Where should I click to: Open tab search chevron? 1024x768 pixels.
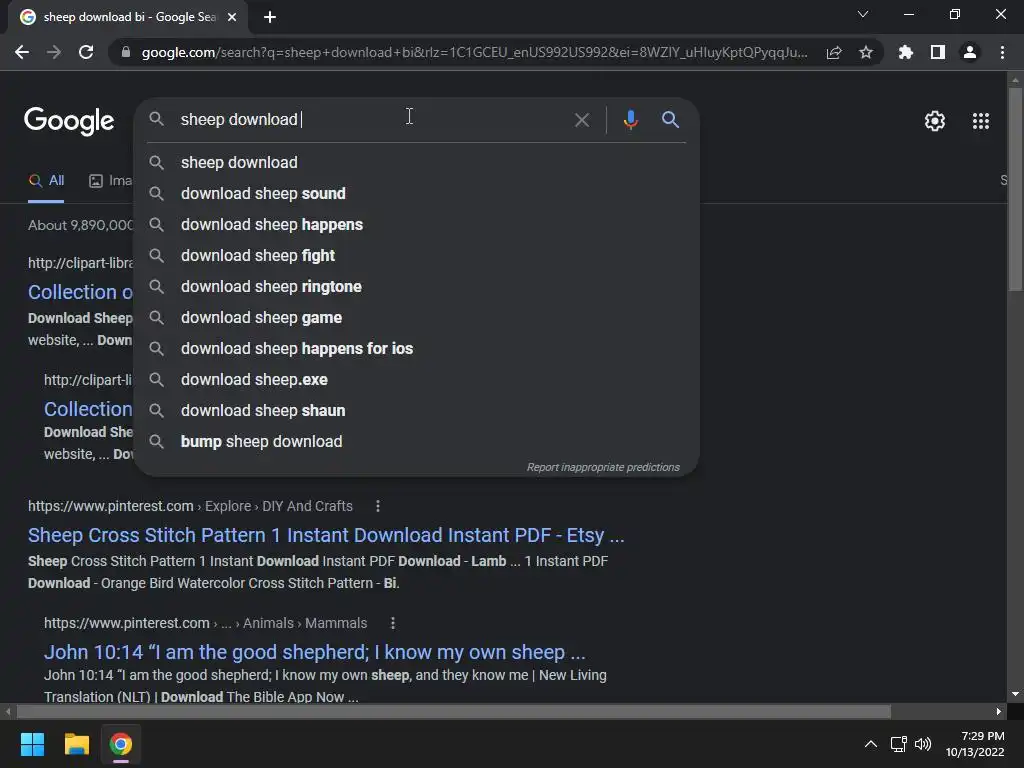pyautogui.click(x=863, y=14)
